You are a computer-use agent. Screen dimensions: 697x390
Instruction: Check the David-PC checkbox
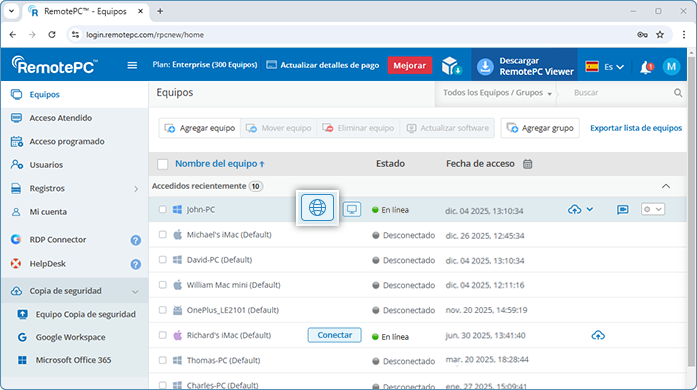pyautogui.click(x=163, y=260)
